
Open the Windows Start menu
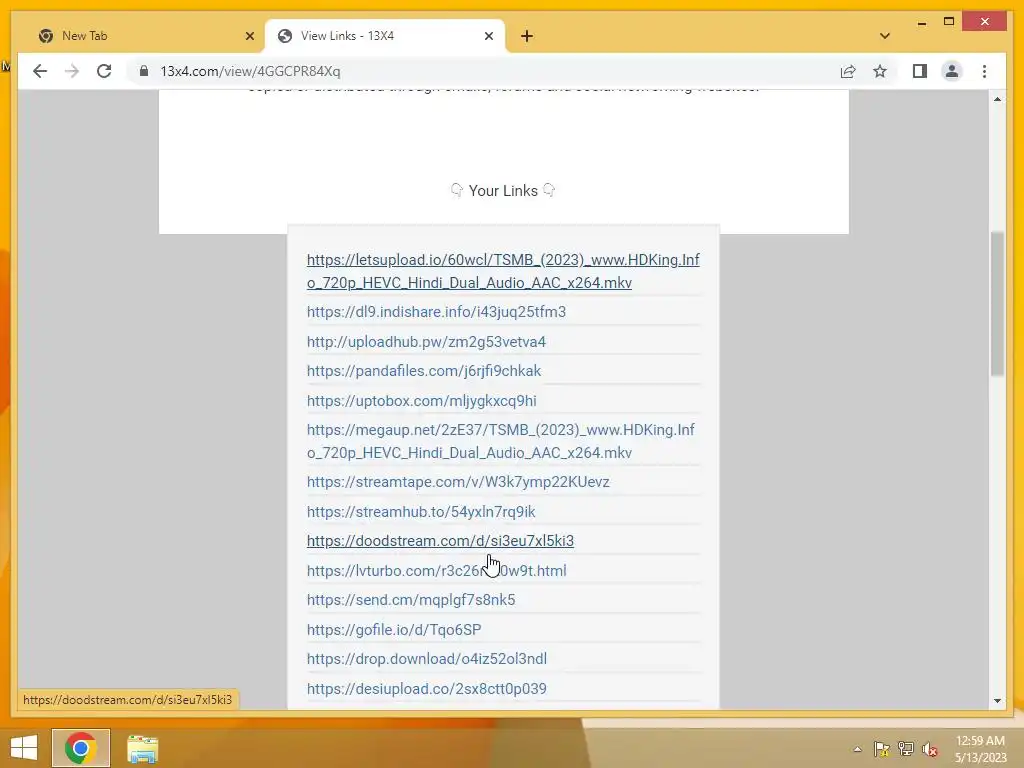[24, 748]
